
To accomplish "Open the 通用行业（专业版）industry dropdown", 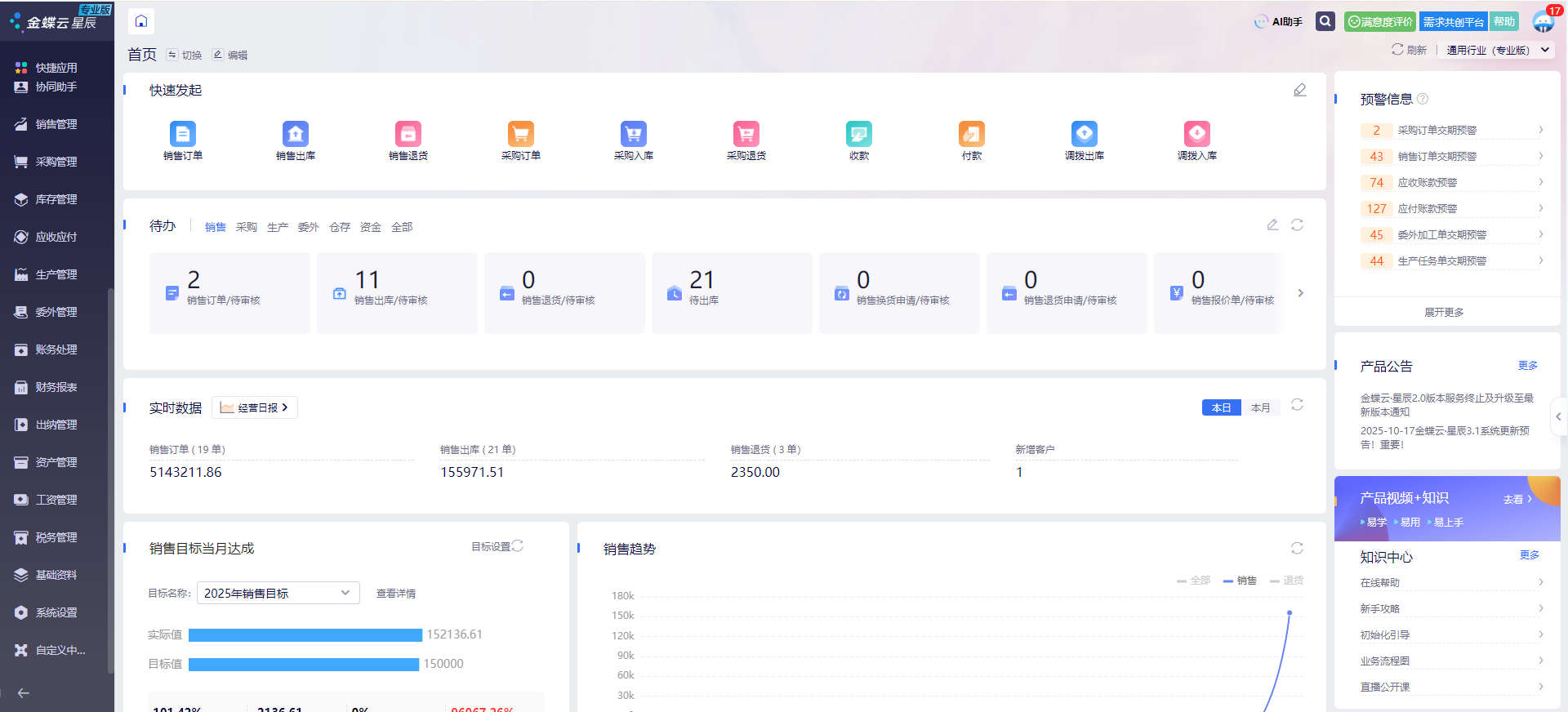I will click(x=1498, y=50).
